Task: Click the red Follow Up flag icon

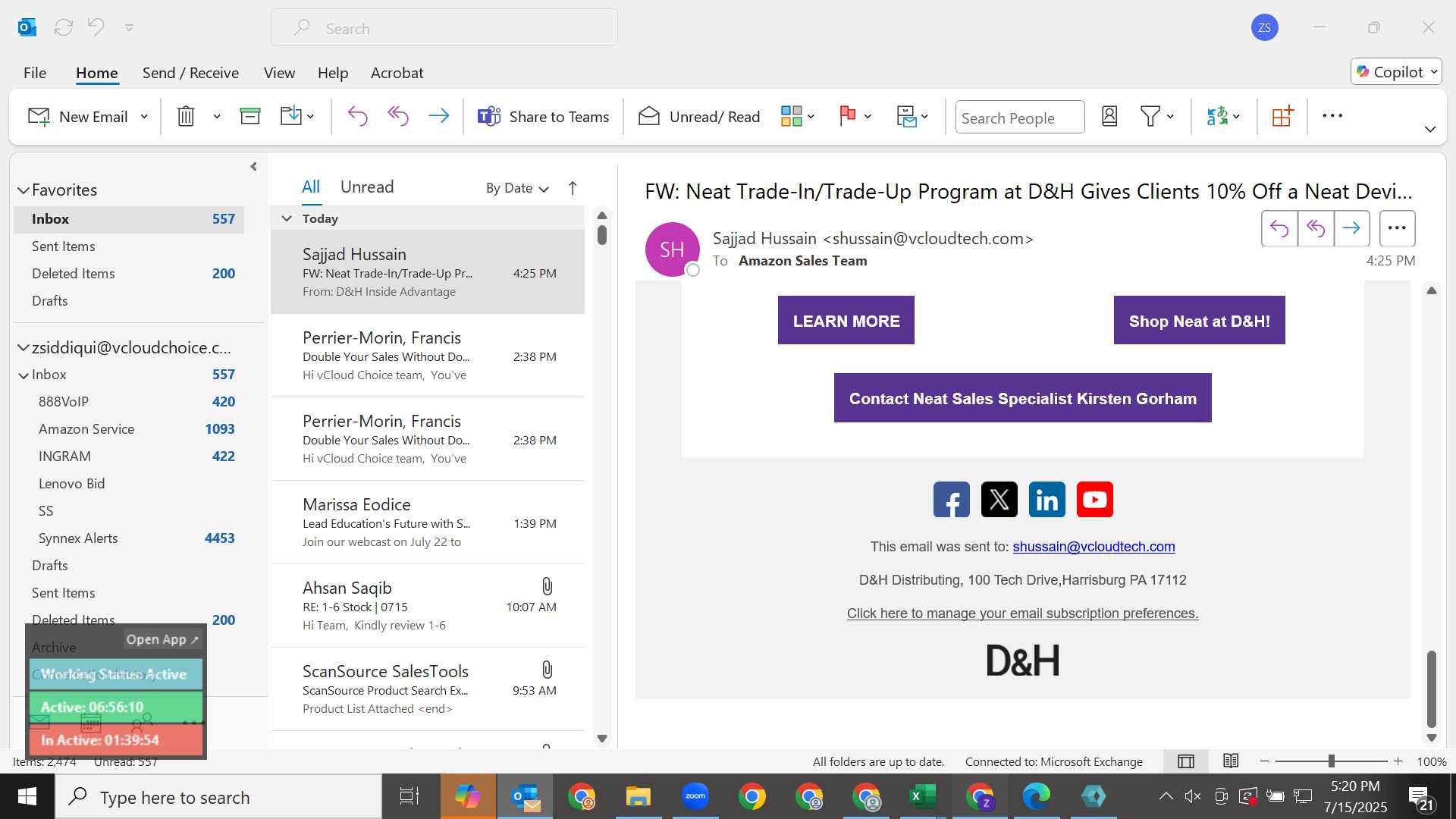Action: 848,116
